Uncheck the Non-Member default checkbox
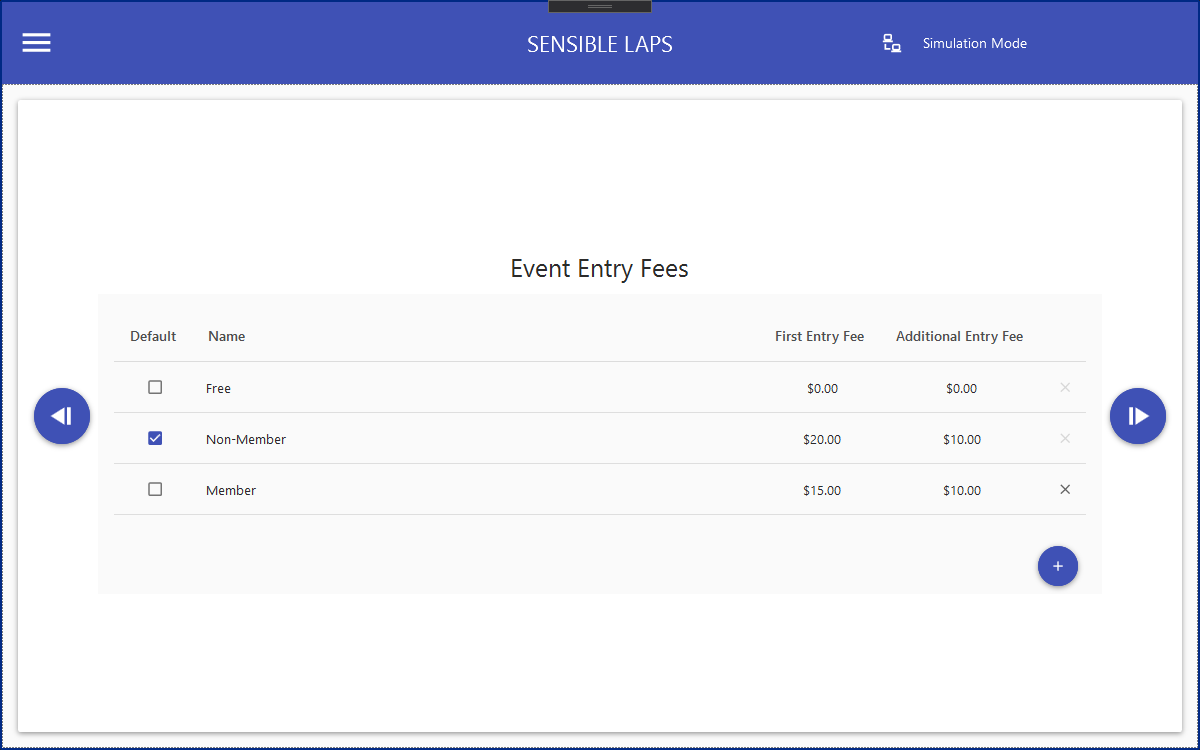This screenshot has width=1200, height=750. [x=155, y=438]
